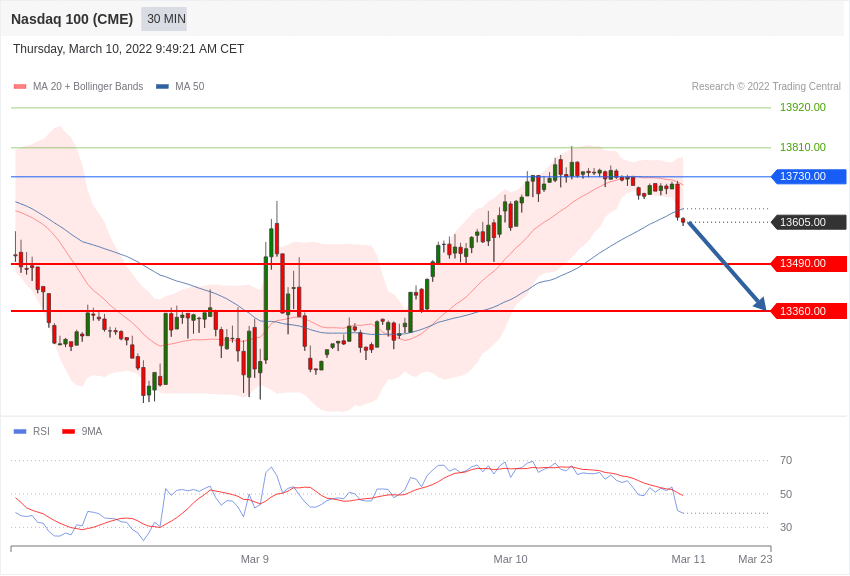Viewport: 850px width, 576px height.
Task: Click the RSI 70 level label
Action: coord(786,461)
